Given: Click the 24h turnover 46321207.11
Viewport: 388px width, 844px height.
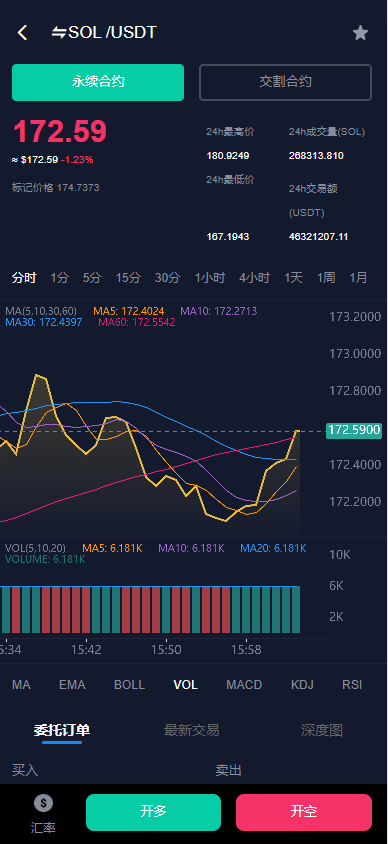Looking at the screenshot, I should (318, 236).
